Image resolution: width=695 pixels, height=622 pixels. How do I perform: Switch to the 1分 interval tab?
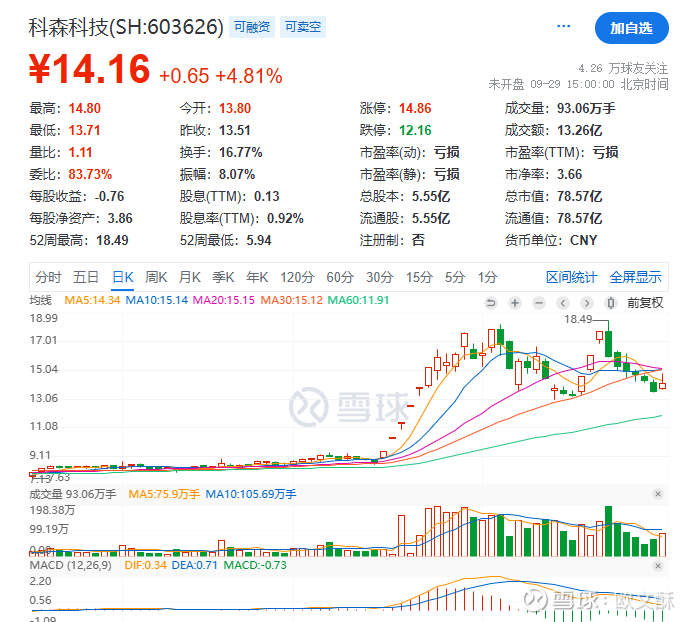coord(488,277)
